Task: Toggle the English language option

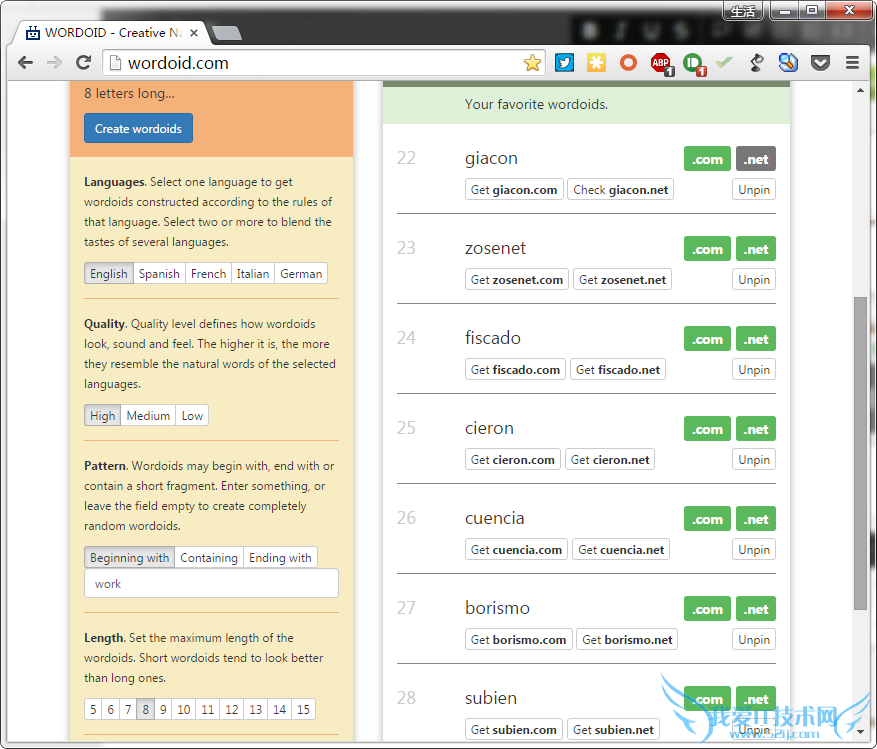Action: [109, 274]
